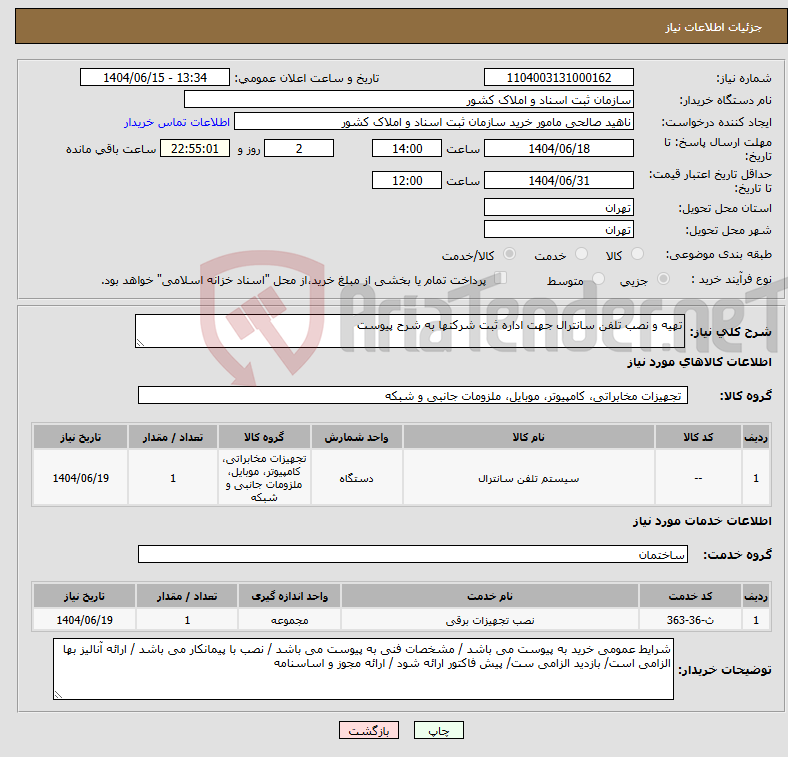Click service name cell نصب تجهیزات برقی
This screenshot has width=788, height=757.
(490, 620)
